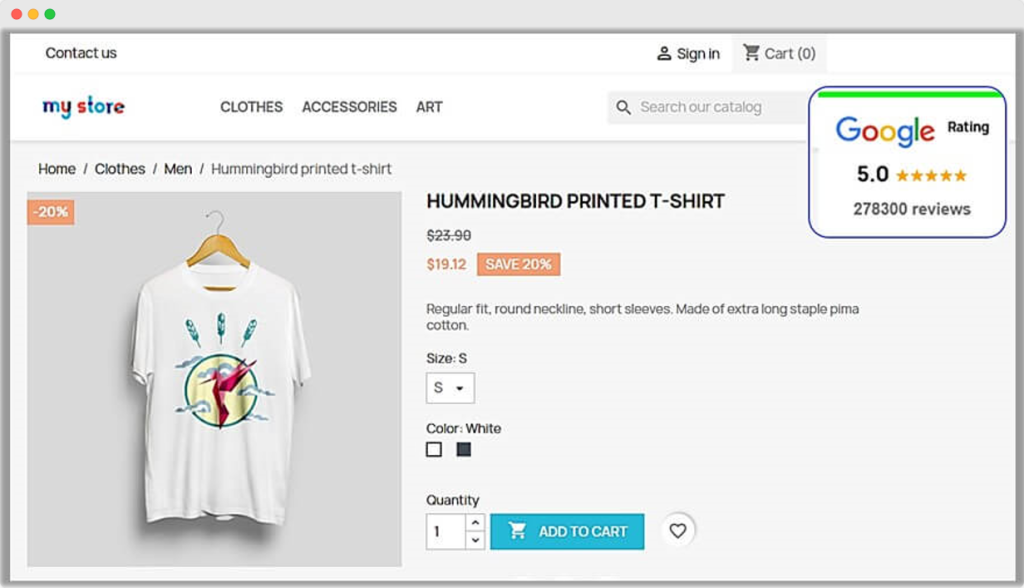Open the ART menu

pos(429,107)
